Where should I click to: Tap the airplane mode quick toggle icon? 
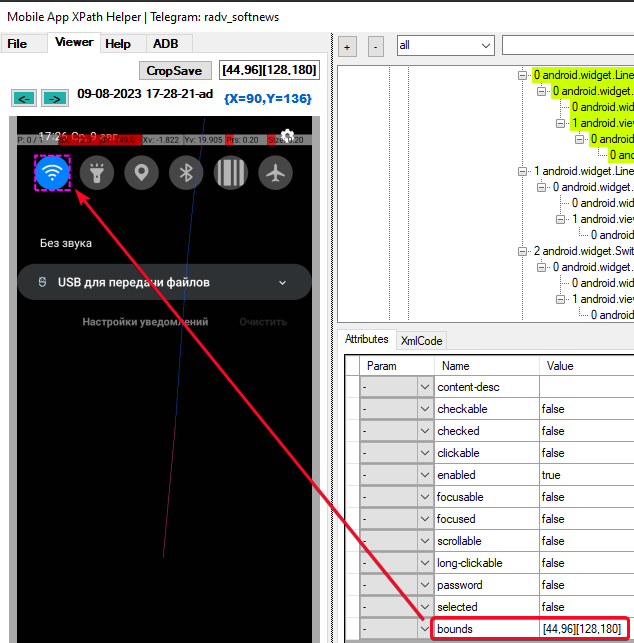(276, 173)
